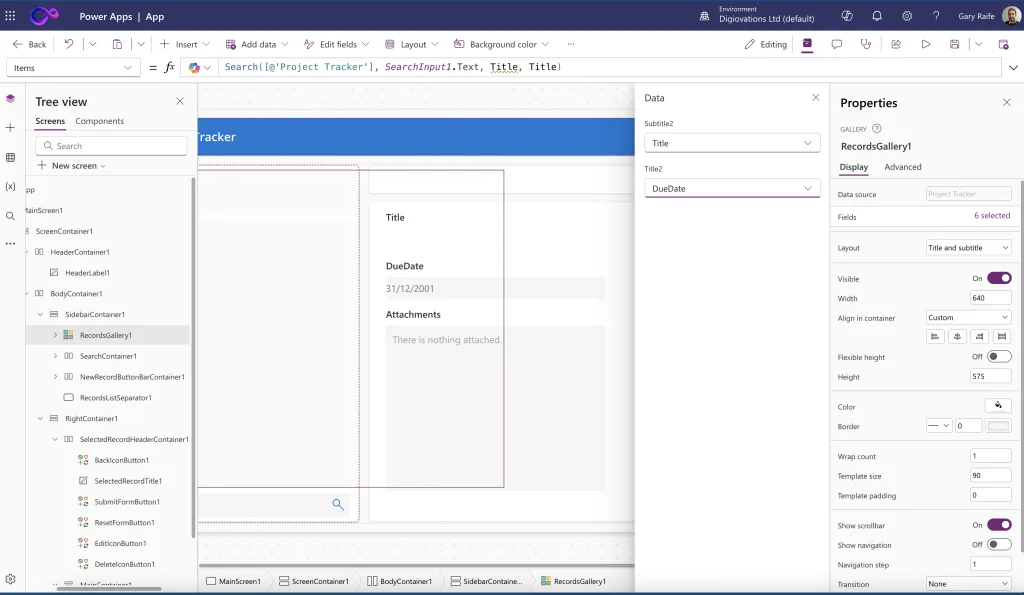
Task: Open the Variables panel in left rail
Action: coord(10,186)
